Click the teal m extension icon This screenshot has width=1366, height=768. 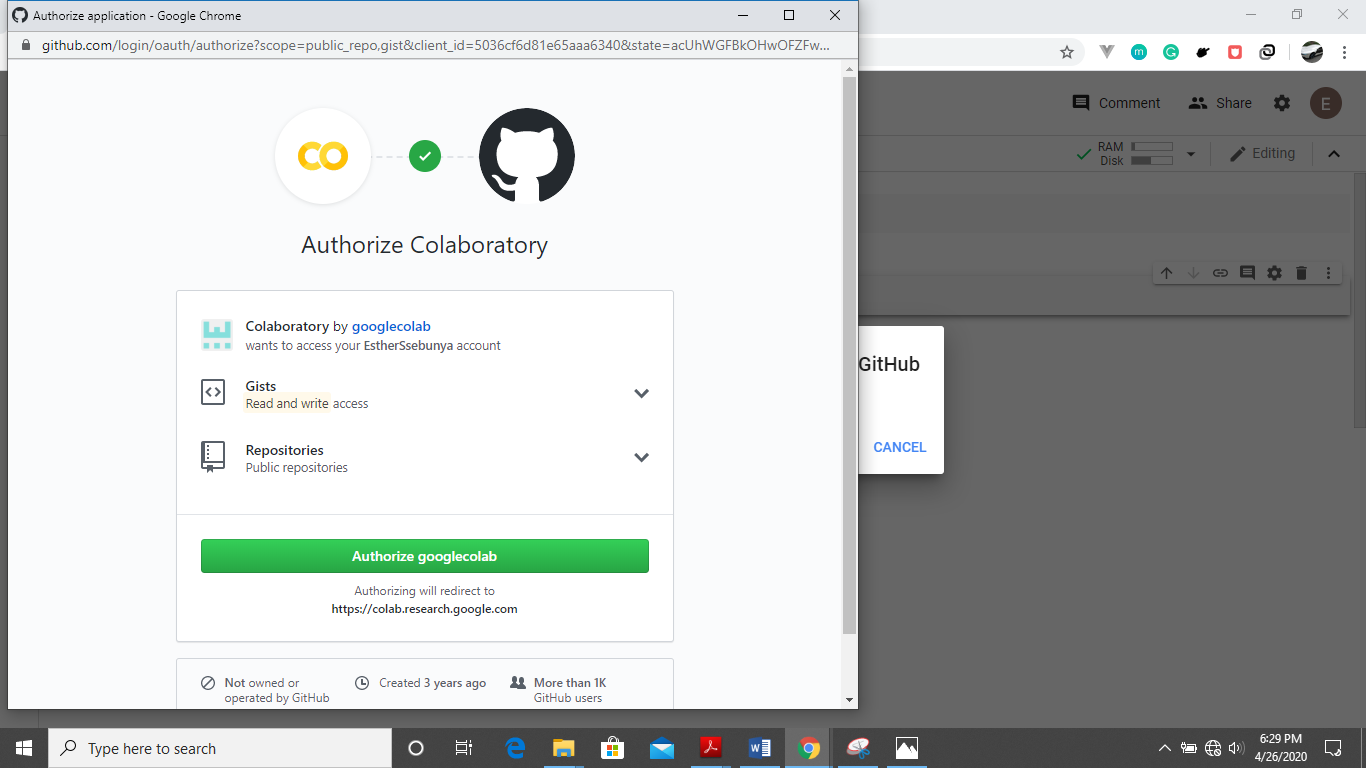[1139, 52]
